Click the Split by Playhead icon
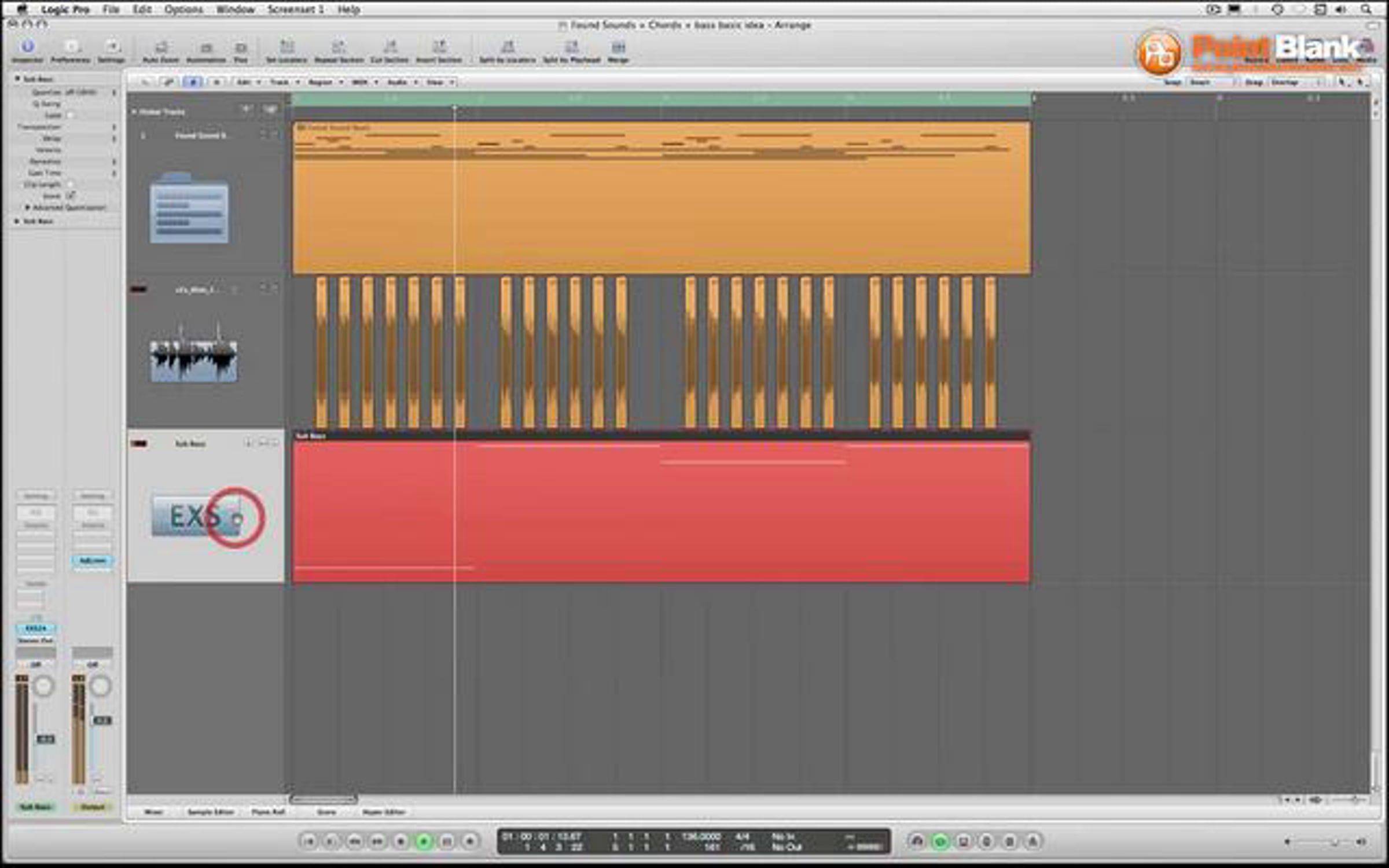 tap(571, 47)
